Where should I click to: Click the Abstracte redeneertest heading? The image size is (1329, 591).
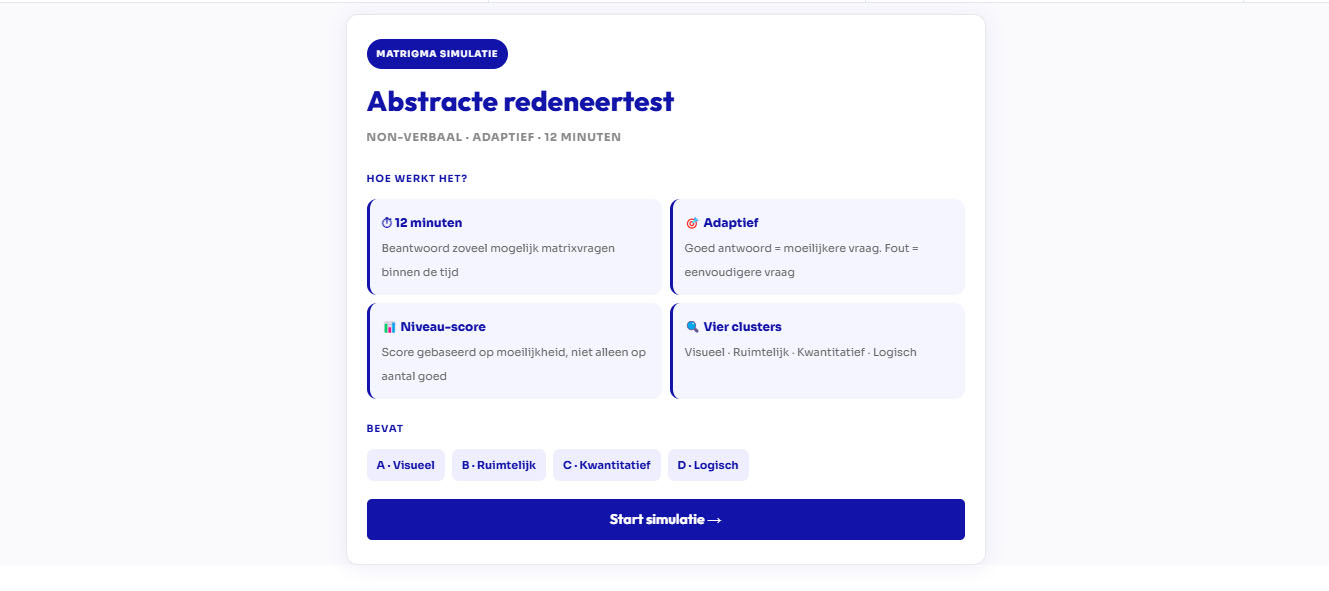520,101
